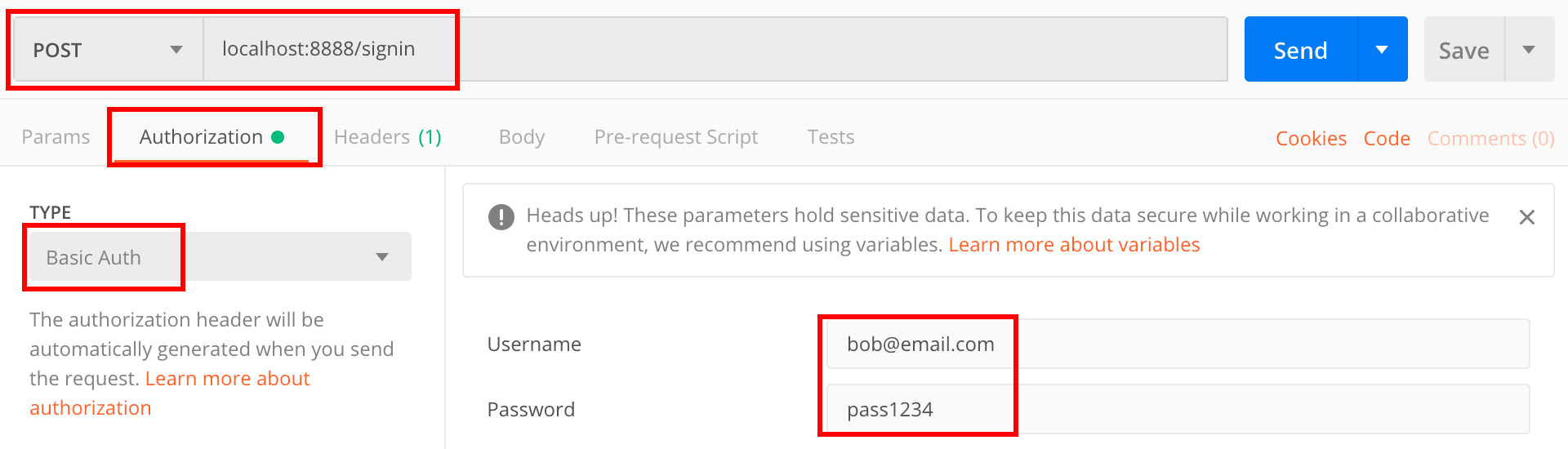Click the request URL input field
The width and height of the screenshot is (1568, 449).
coord(715,49)
